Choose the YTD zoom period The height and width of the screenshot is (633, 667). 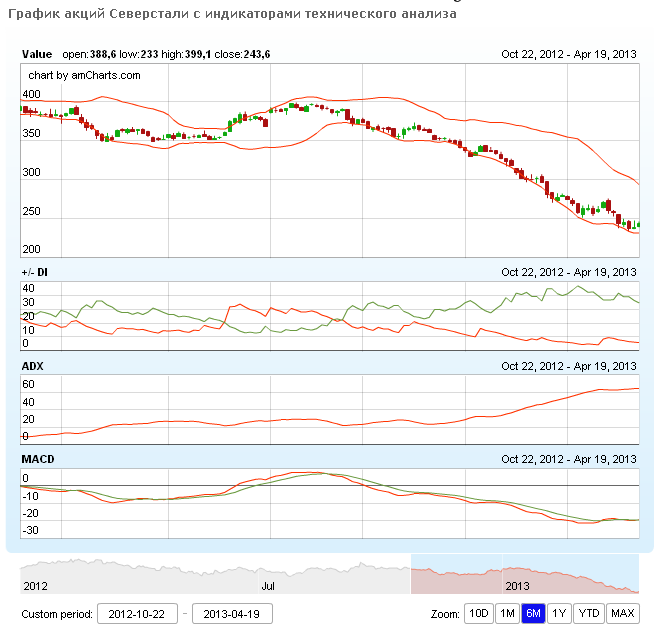click(x=589, y=613)
